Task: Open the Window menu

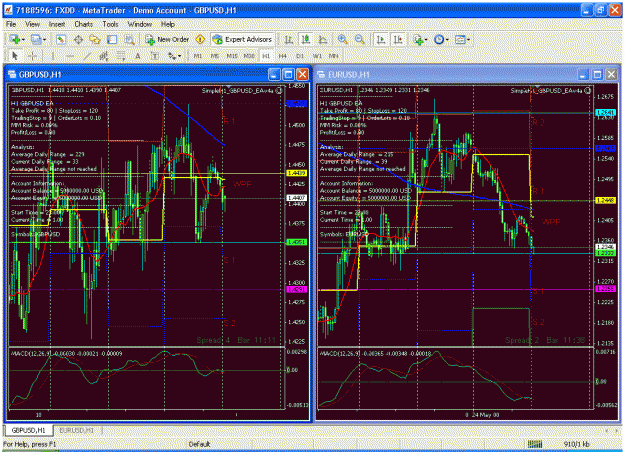Action: point(140,24)
